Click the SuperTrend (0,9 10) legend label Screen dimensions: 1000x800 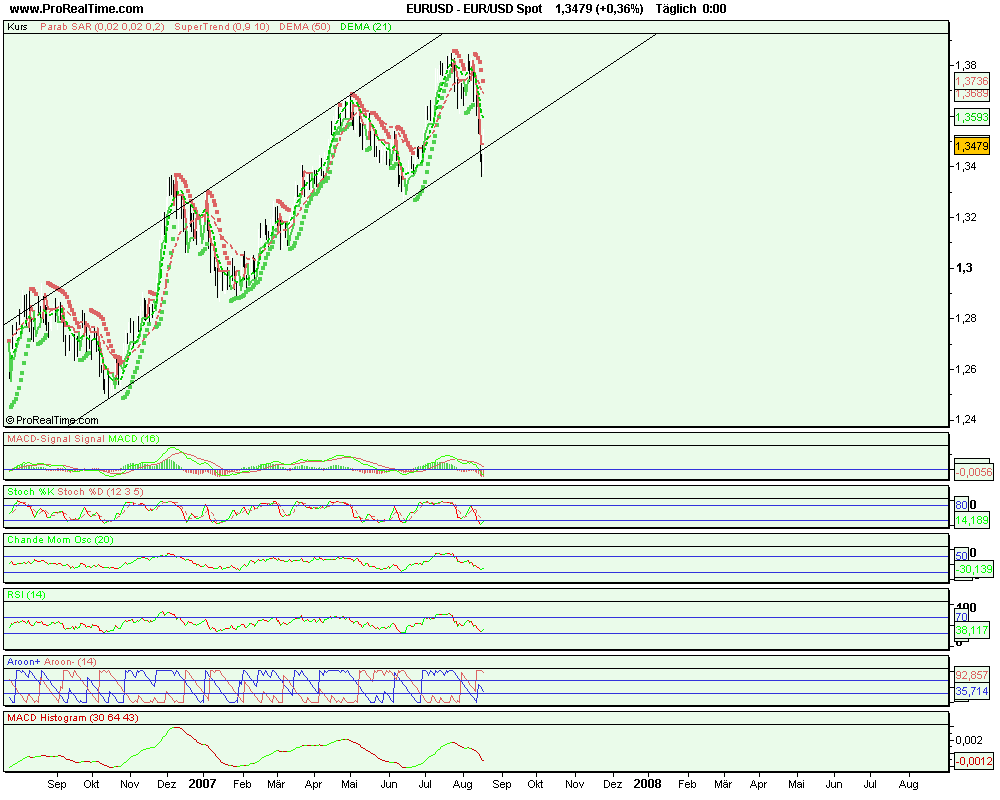click(x=222, y=27)
